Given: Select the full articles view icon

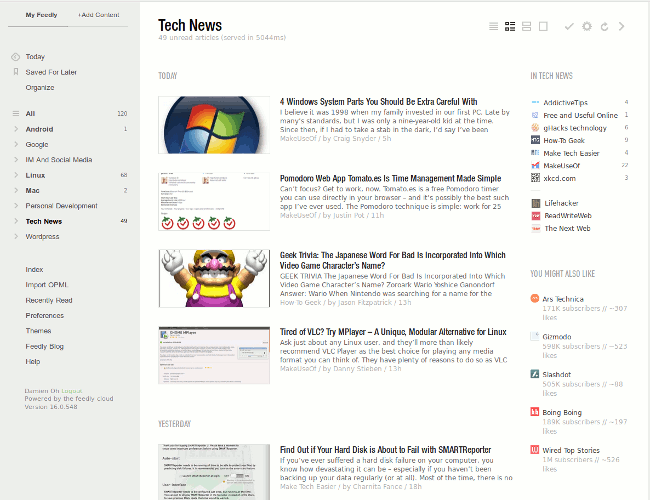Looking at the screenshot, I should pyautogui.click(x=543, y=27).
